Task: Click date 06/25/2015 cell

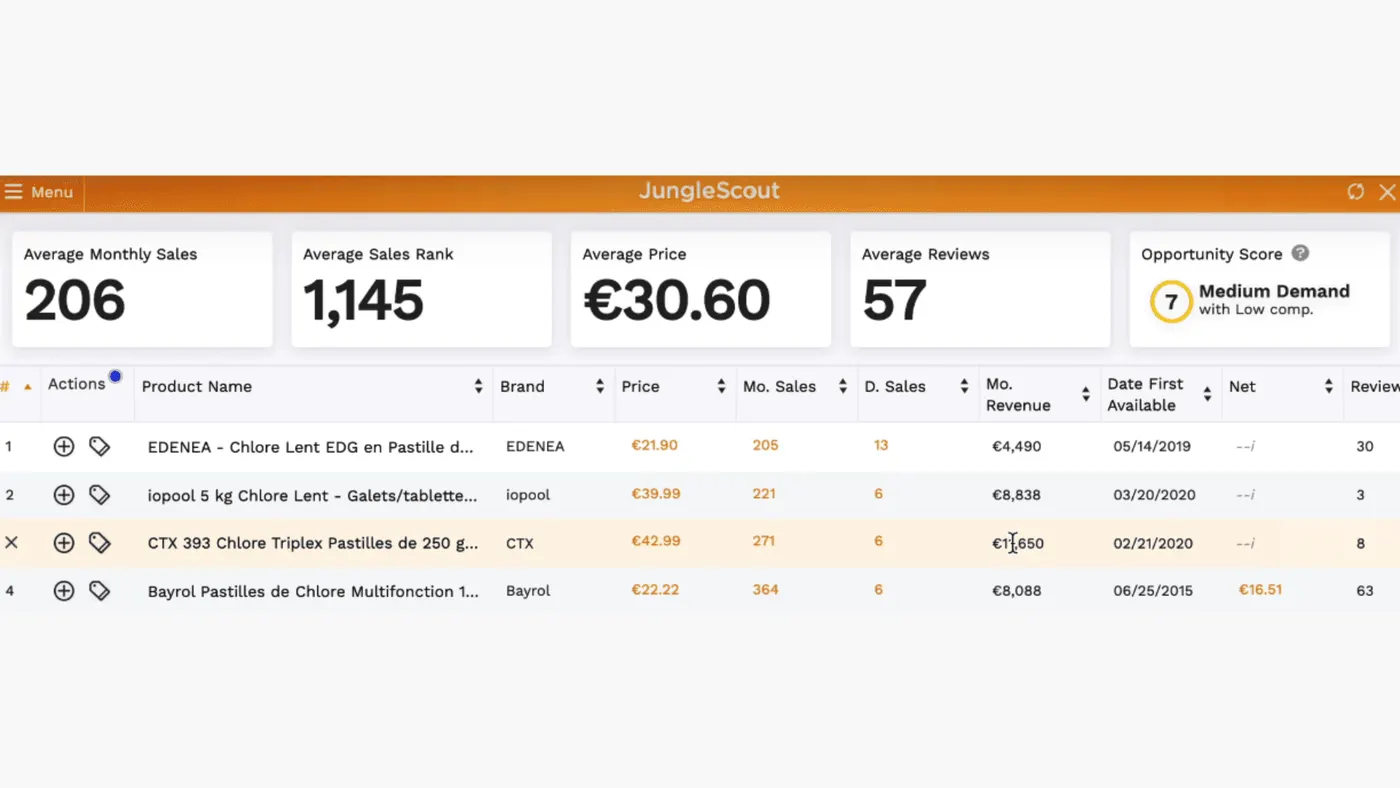Action: [1153, 591]
